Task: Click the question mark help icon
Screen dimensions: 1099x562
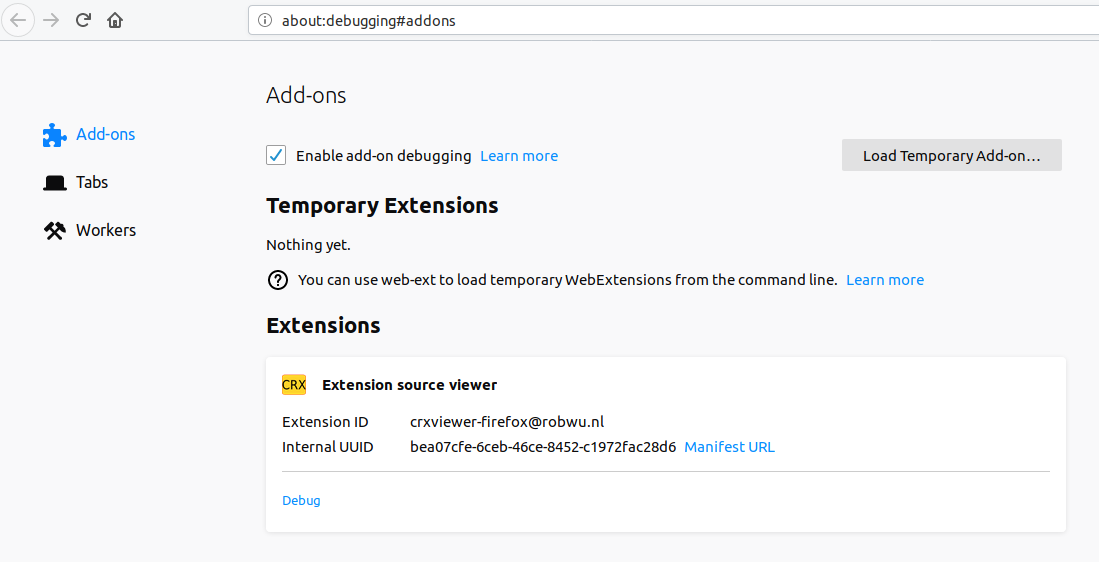Action: point(278,280)
